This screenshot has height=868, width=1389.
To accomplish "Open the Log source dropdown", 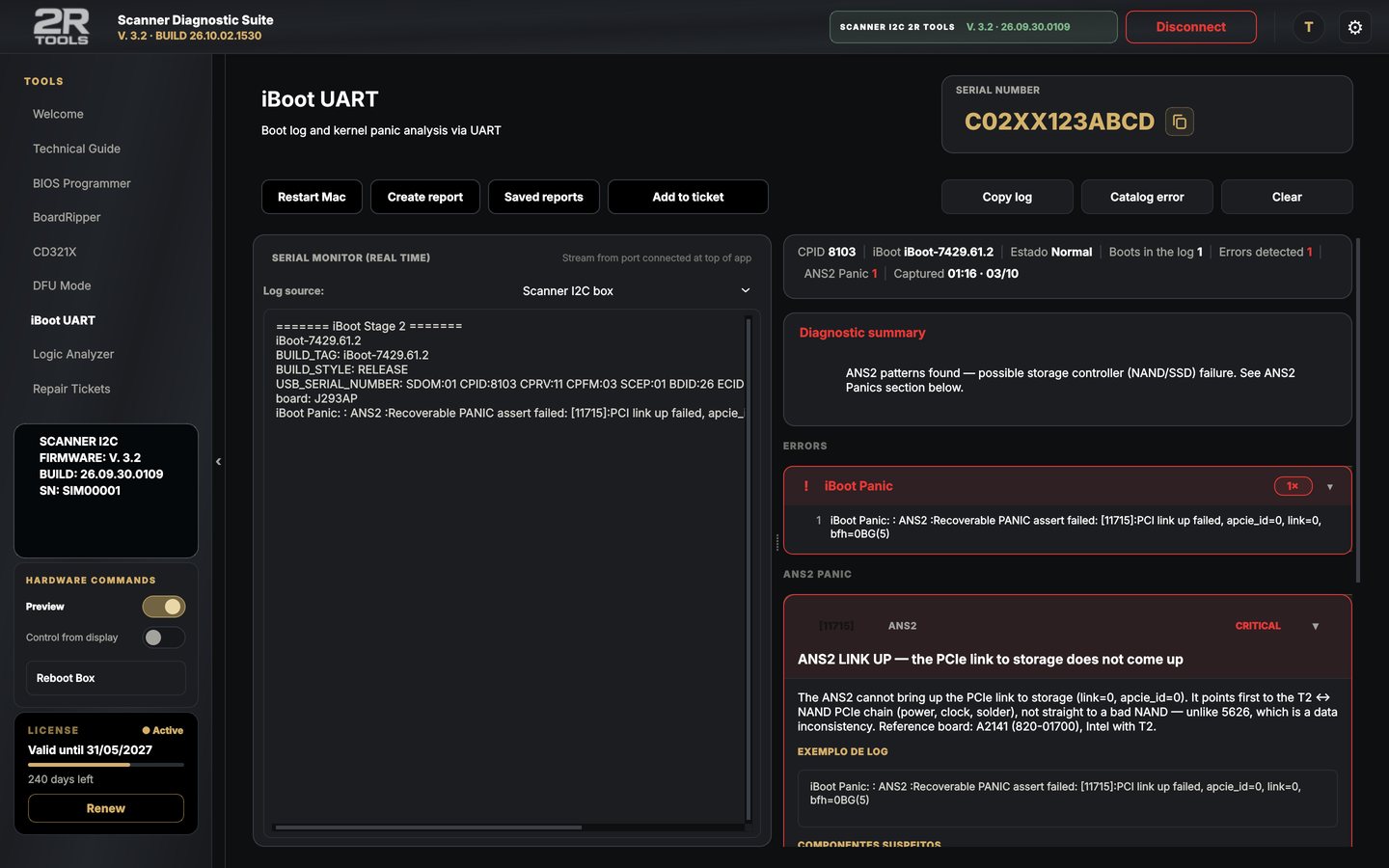I will click(635, 290).
